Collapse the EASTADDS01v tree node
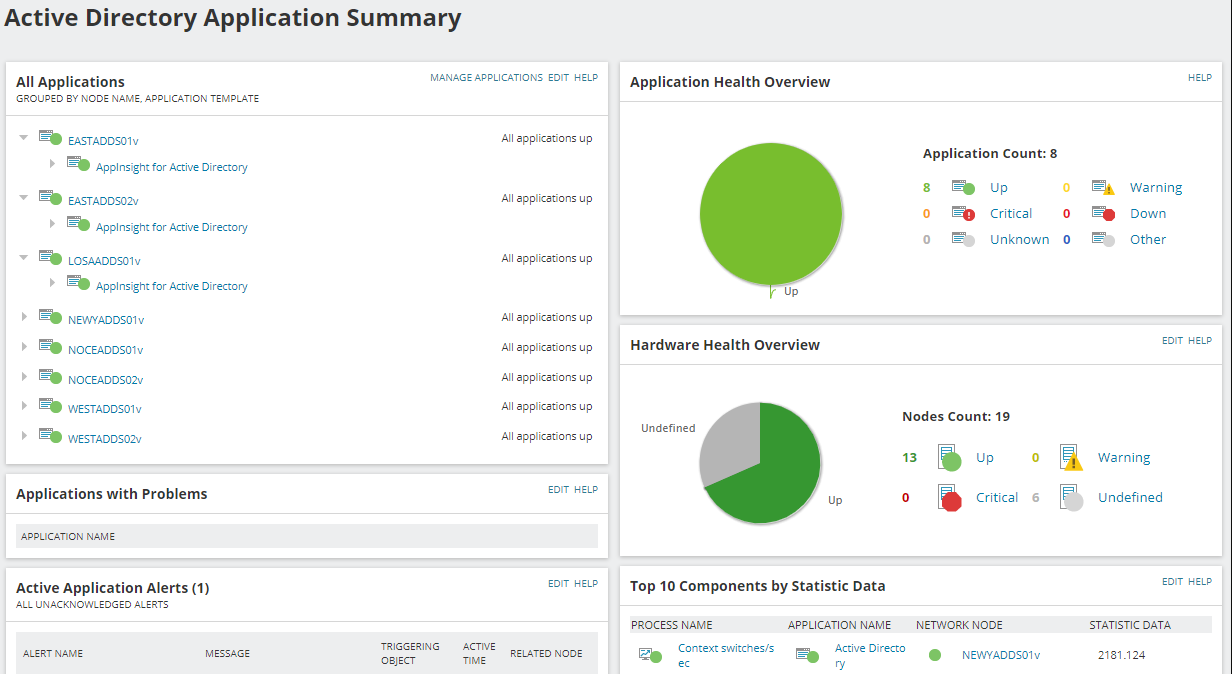 point(24,138)
